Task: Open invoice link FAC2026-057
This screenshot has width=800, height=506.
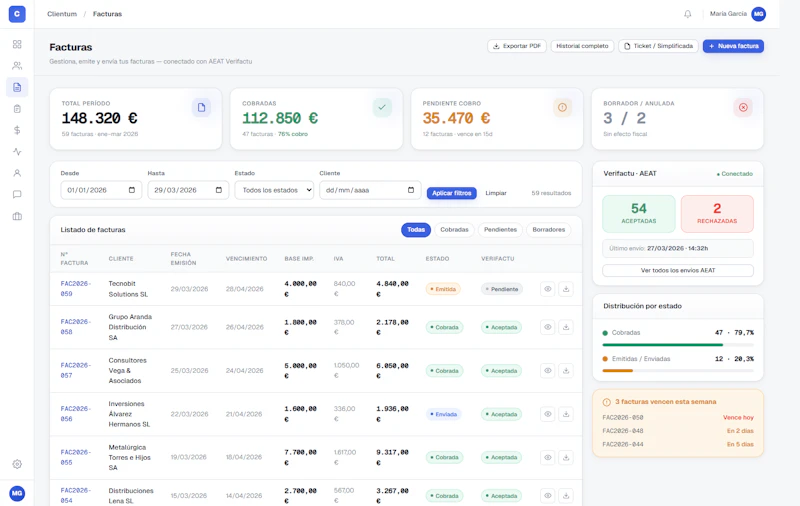Action: click(76, 370)
